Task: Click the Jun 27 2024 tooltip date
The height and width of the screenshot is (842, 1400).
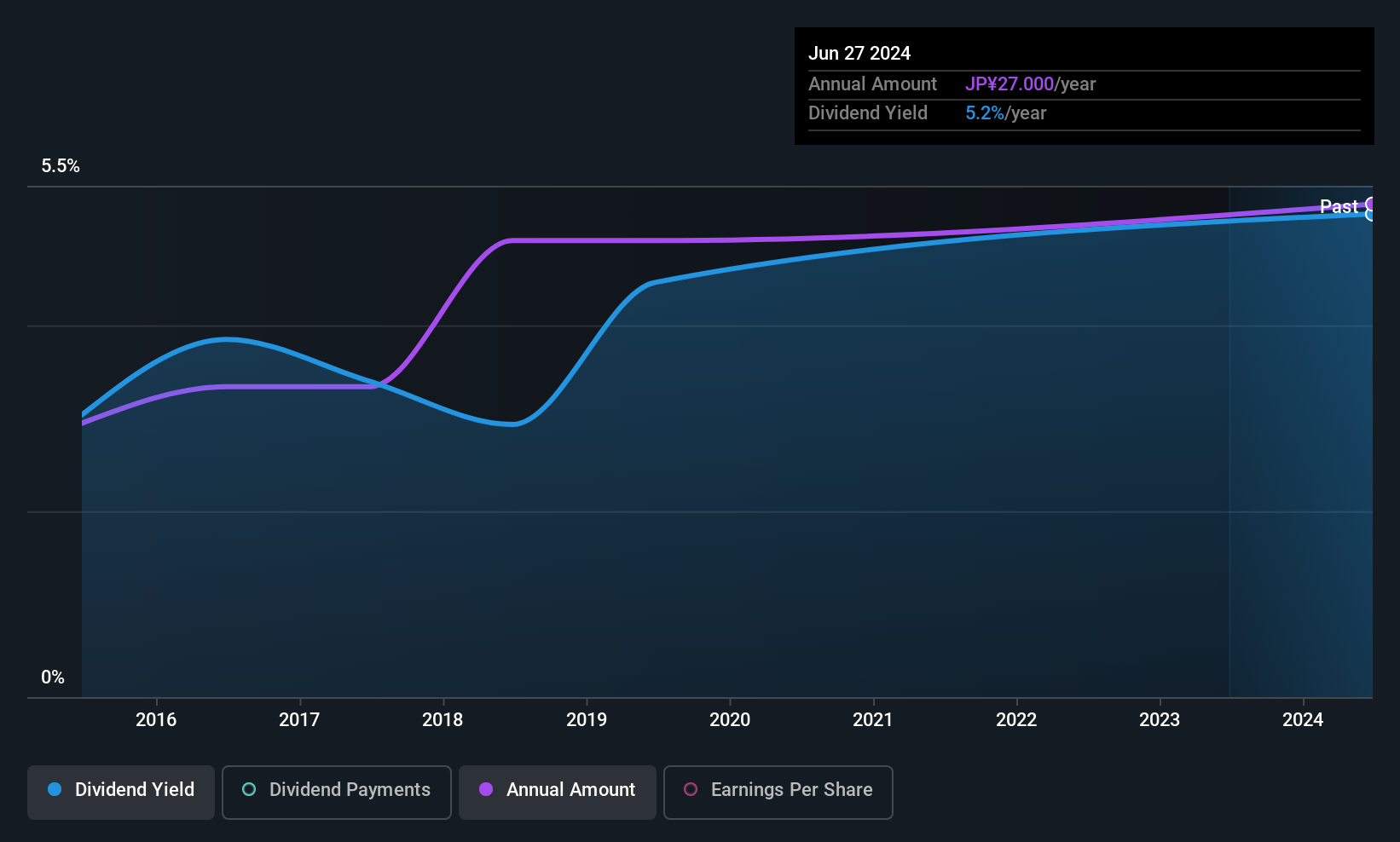Action: (x=859, y=53)
